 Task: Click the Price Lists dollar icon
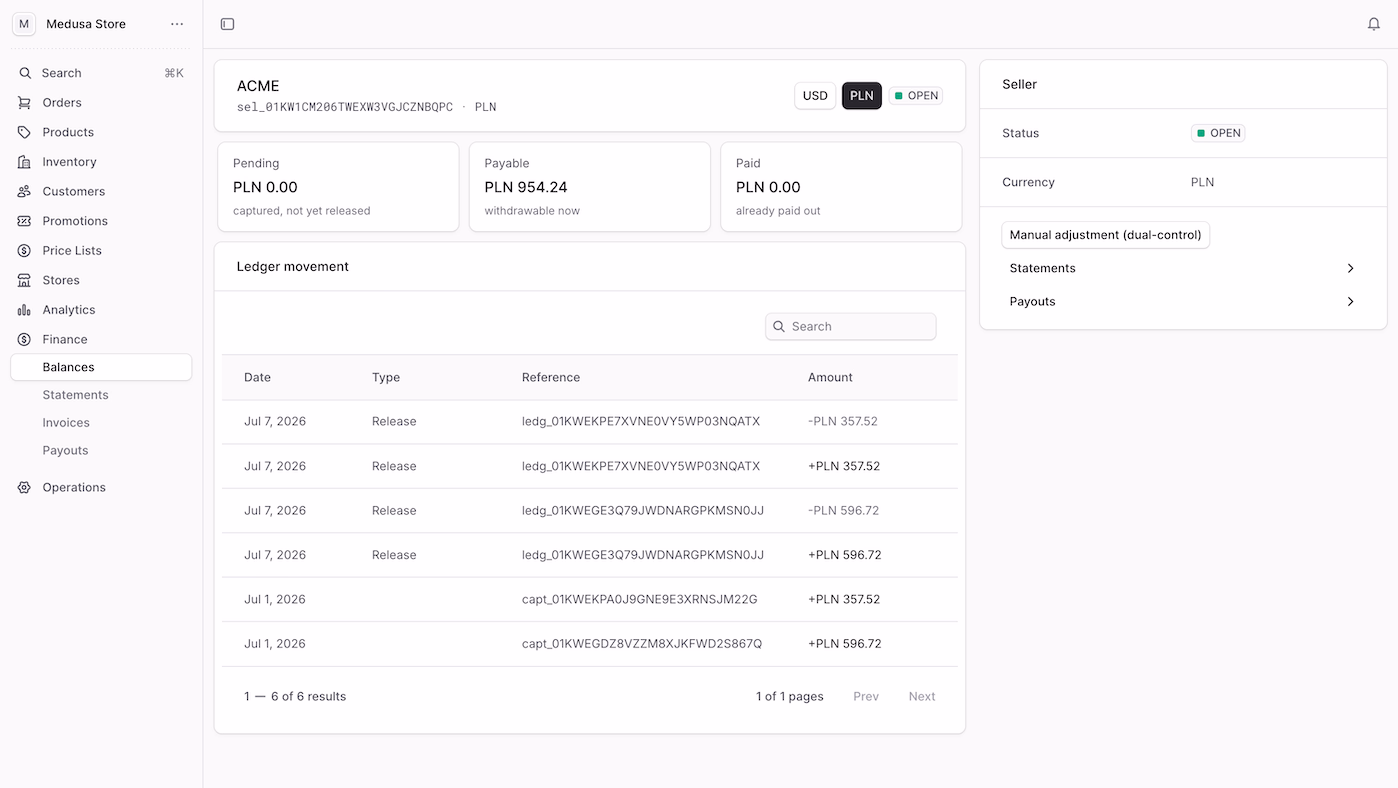[x=24, y=251]
